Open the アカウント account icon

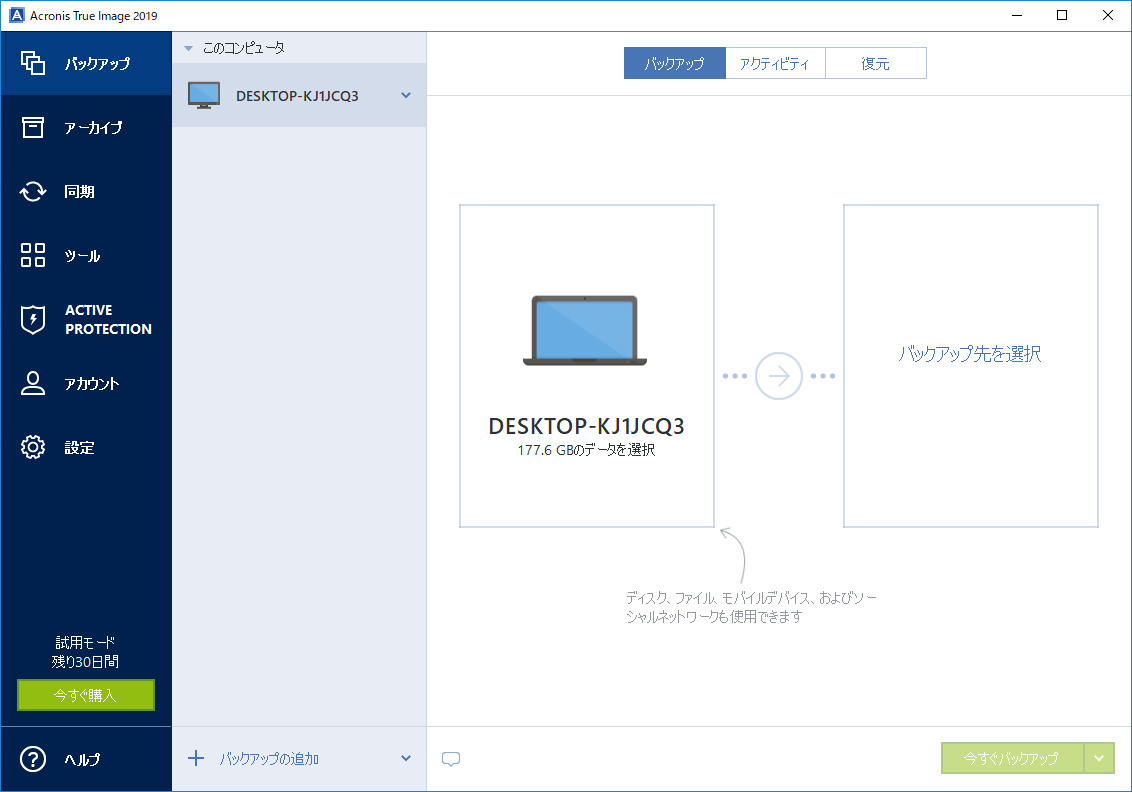click(33, 383)
